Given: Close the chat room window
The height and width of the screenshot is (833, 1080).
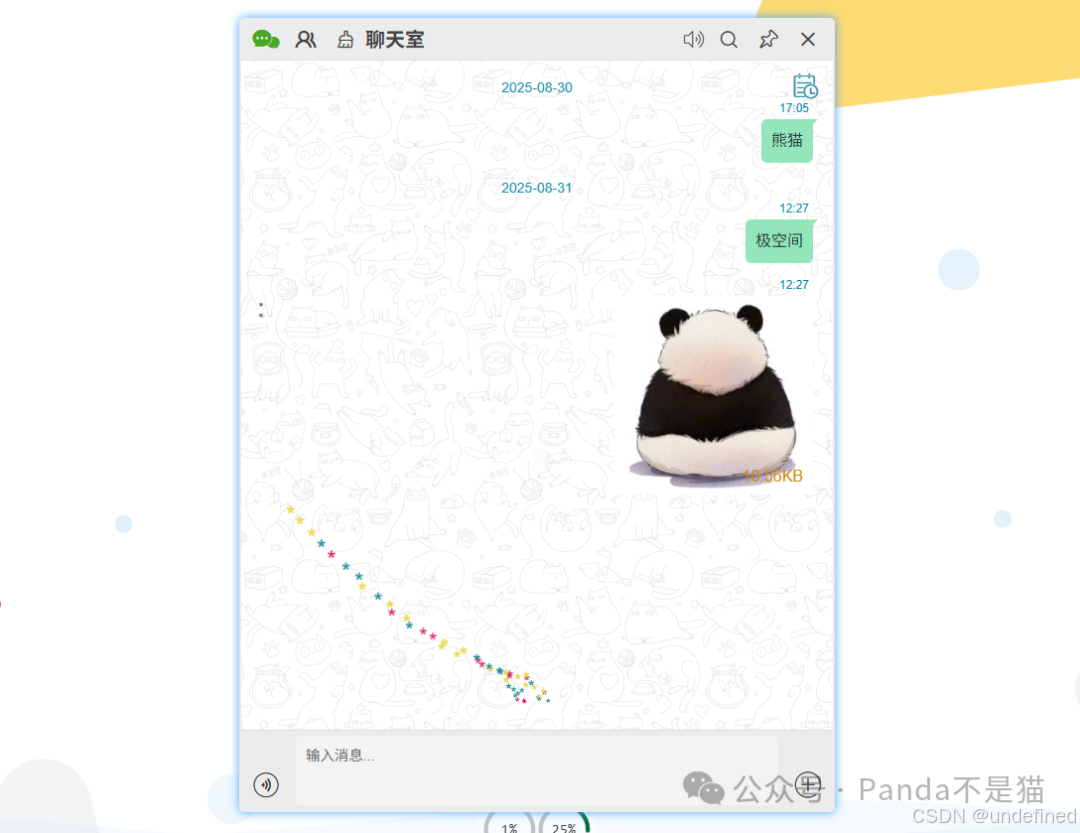Looking at the screenshot, I should pyautogui.click(x=808, y=39).
